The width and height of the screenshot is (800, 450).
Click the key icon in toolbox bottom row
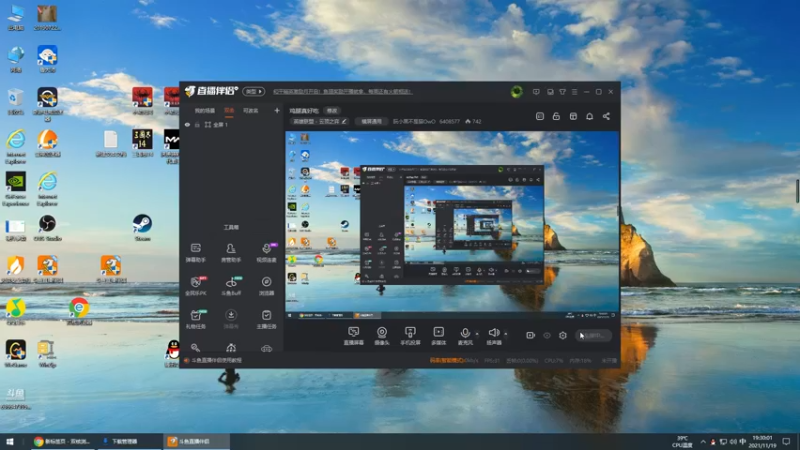[x=195, y=348]
